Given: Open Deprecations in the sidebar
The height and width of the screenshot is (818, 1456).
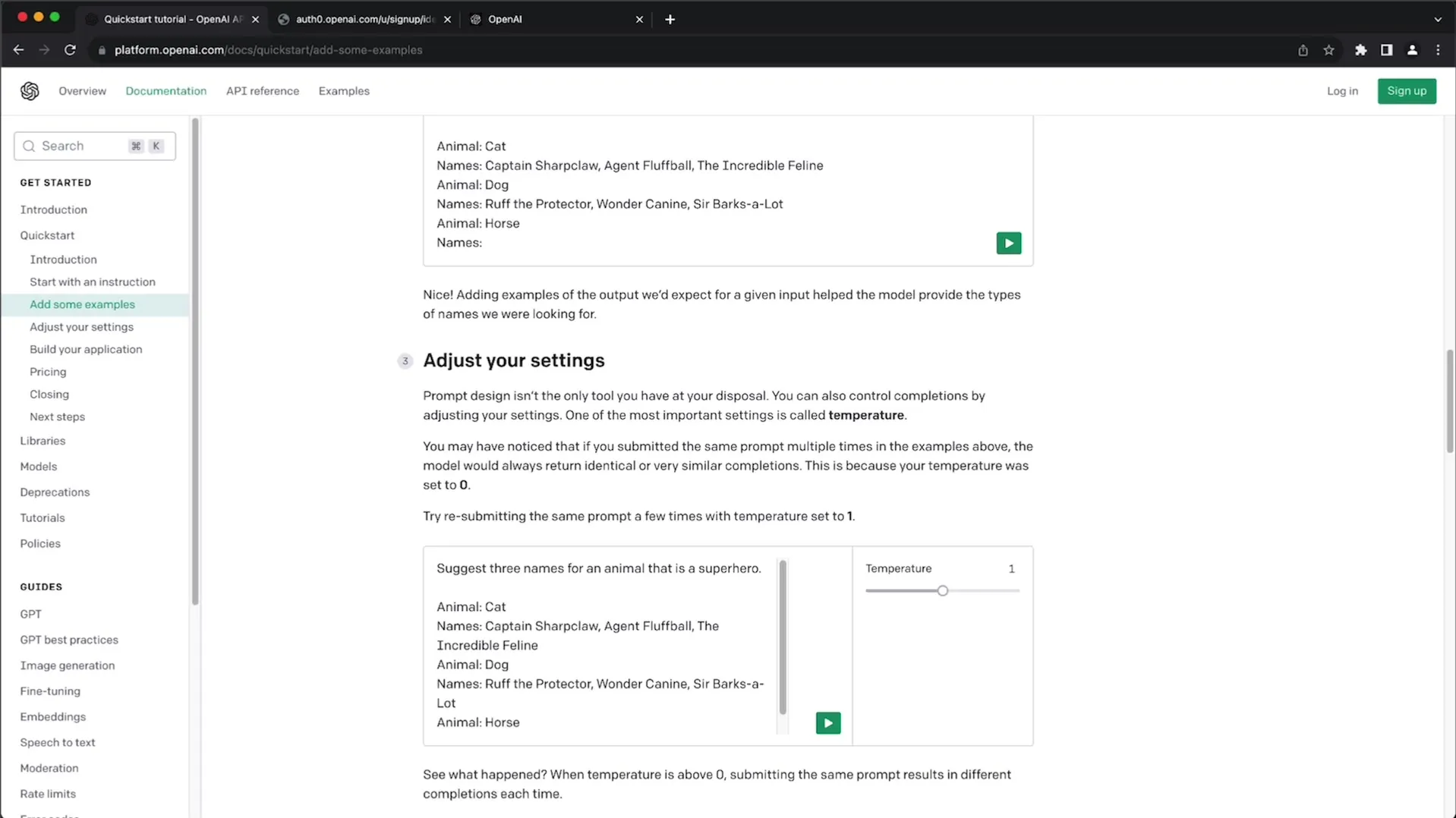Looking at the screenshot, I should (x=55, y=492).
